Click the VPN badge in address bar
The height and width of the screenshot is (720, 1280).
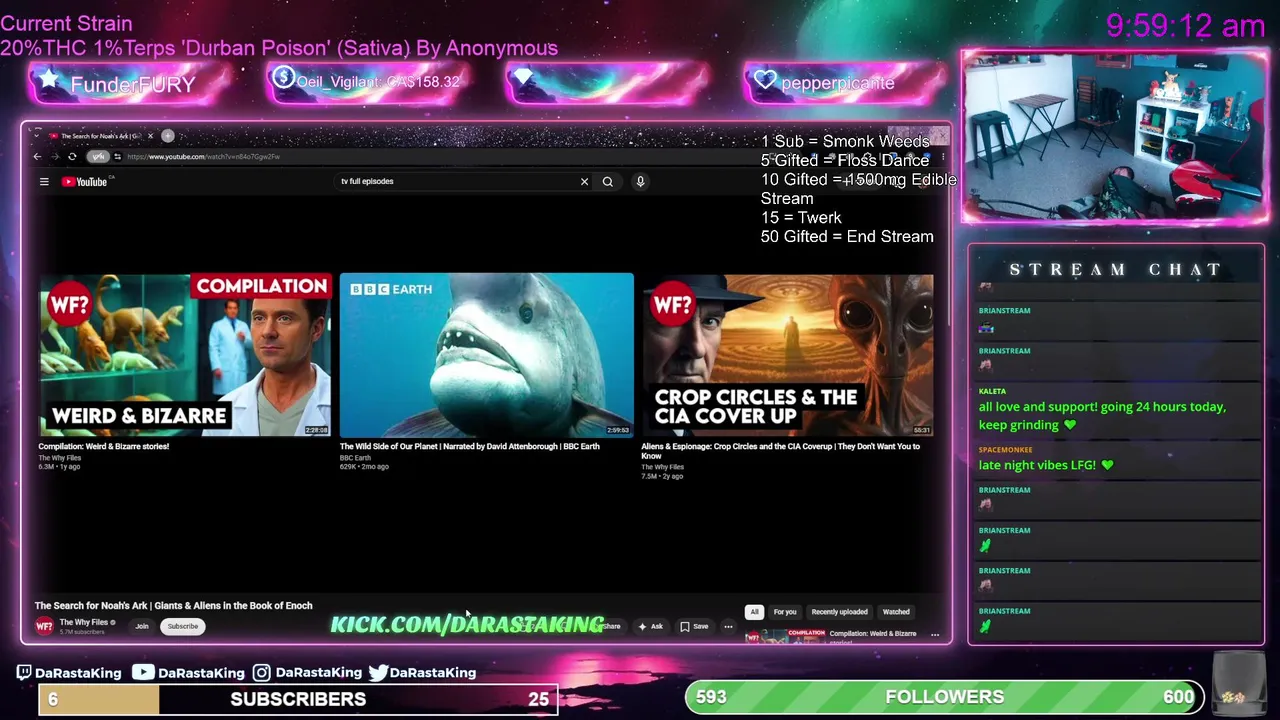tap(98, 157)
